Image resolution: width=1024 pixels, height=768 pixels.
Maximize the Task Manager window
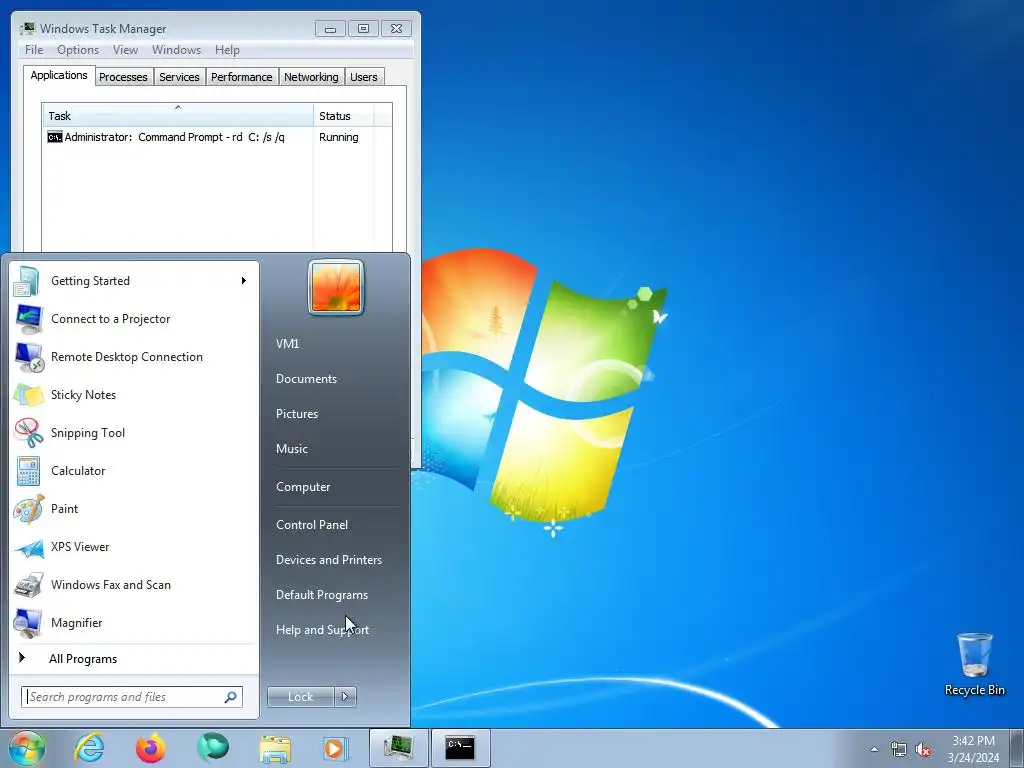[363, 29]
